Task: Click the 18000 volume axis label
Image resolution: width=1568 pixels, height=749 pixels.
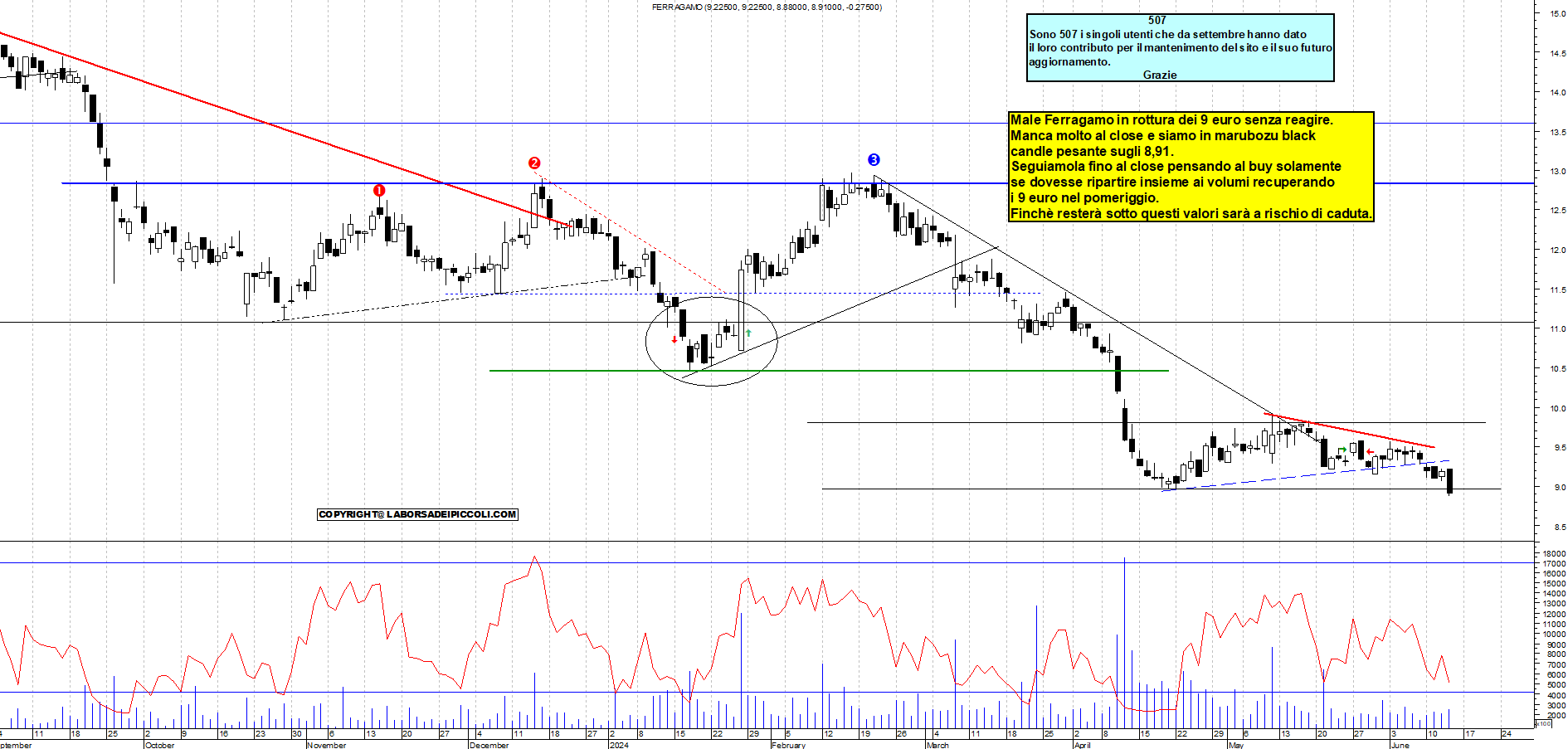Action: coord(1555,553)
